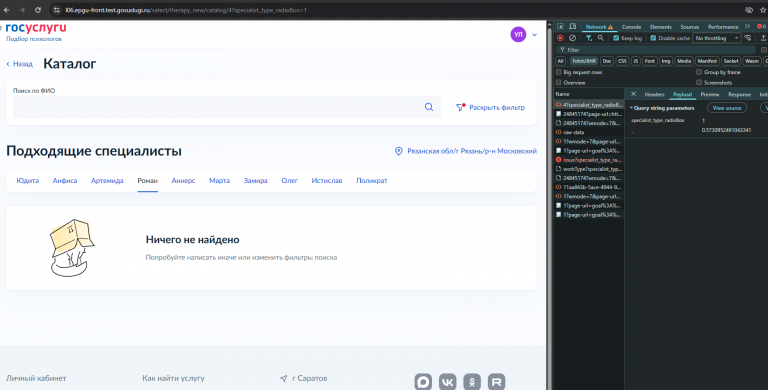The image size is (768, 390).
Task: Click the location pin icon near Рязанская обл
Action: pos(399,151)
